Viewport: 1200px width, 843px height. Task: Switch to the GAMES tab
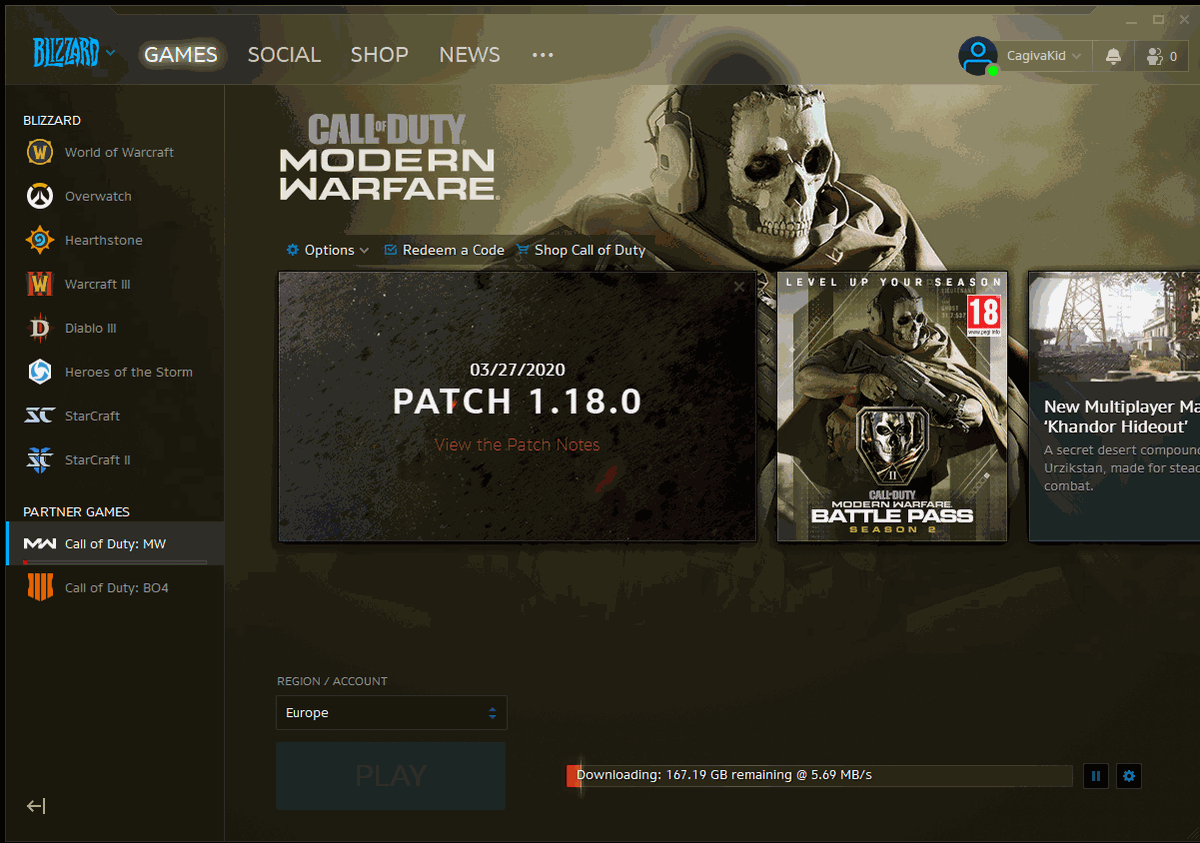click(x=181, y=55)
